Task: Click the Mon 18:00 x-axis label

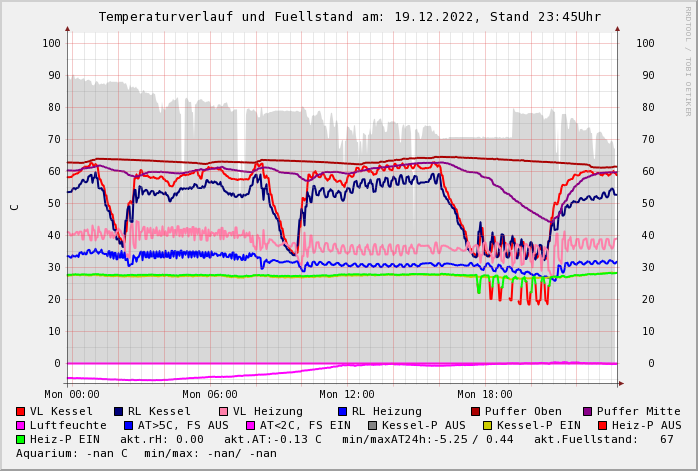Action: (485, 395)
